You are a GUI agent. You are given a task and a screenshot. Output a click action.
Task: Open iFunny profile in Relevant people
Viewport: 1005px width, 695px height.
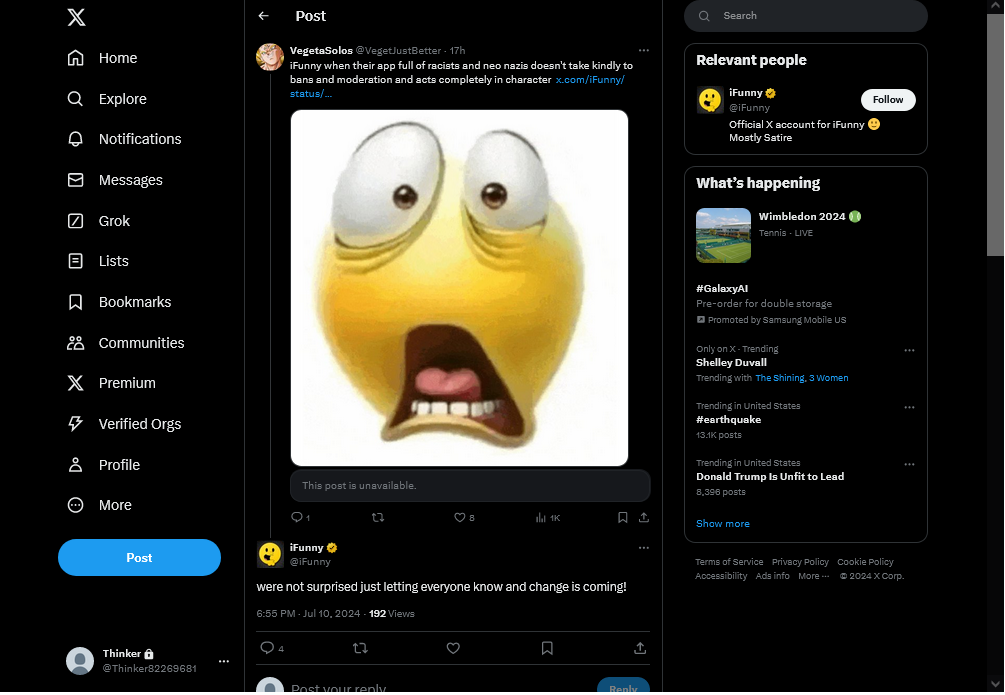pyautogui.click(x=746, y=93)
